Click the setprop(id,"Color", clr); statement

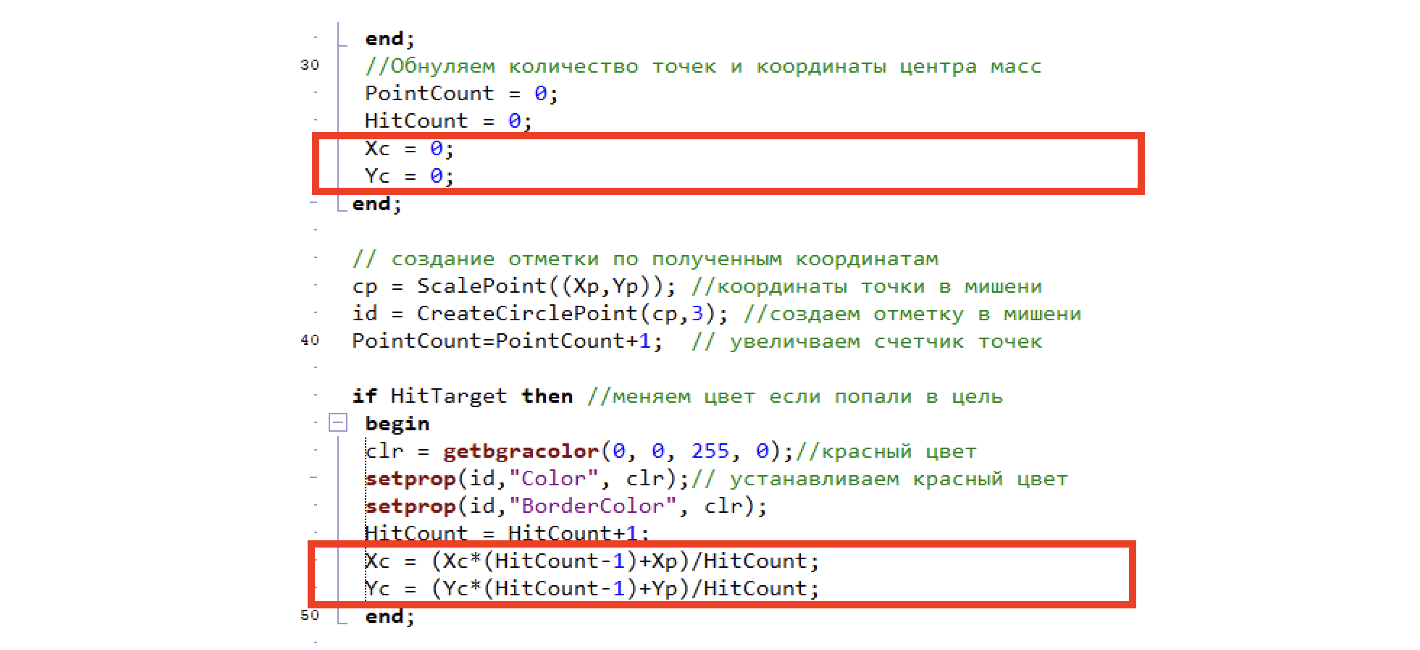(527, 479)
